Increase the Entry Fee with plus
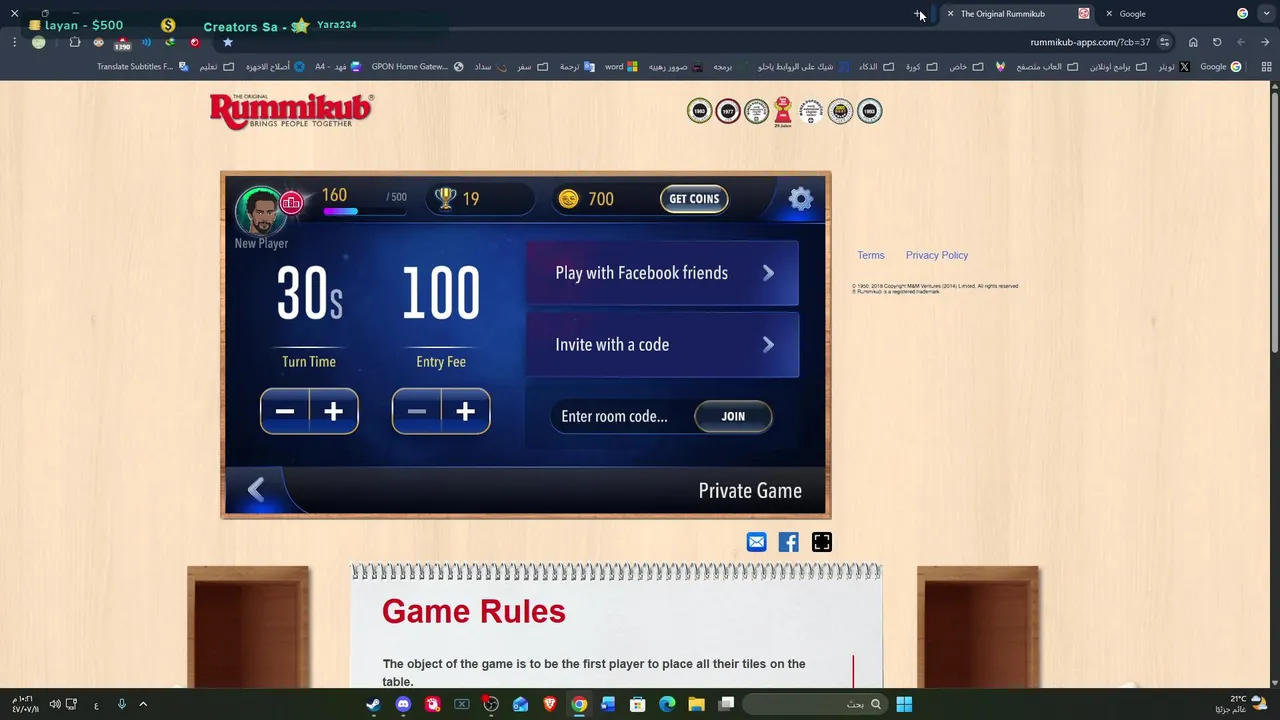 click(465, 411)
